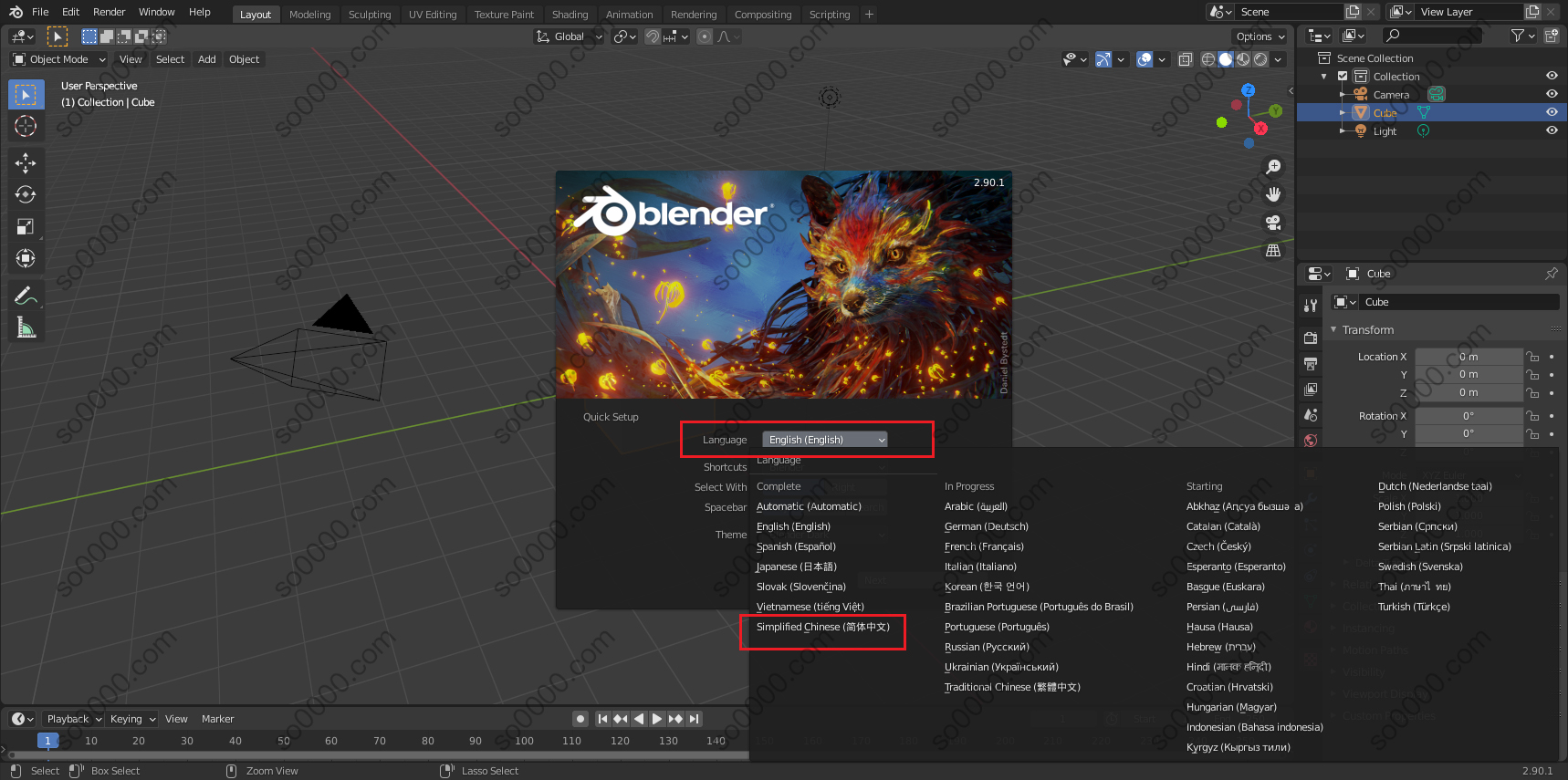Viewport: 1568px width, 780px height.
Task: Toggle X-ray display mode
Action: (1185, 59)
